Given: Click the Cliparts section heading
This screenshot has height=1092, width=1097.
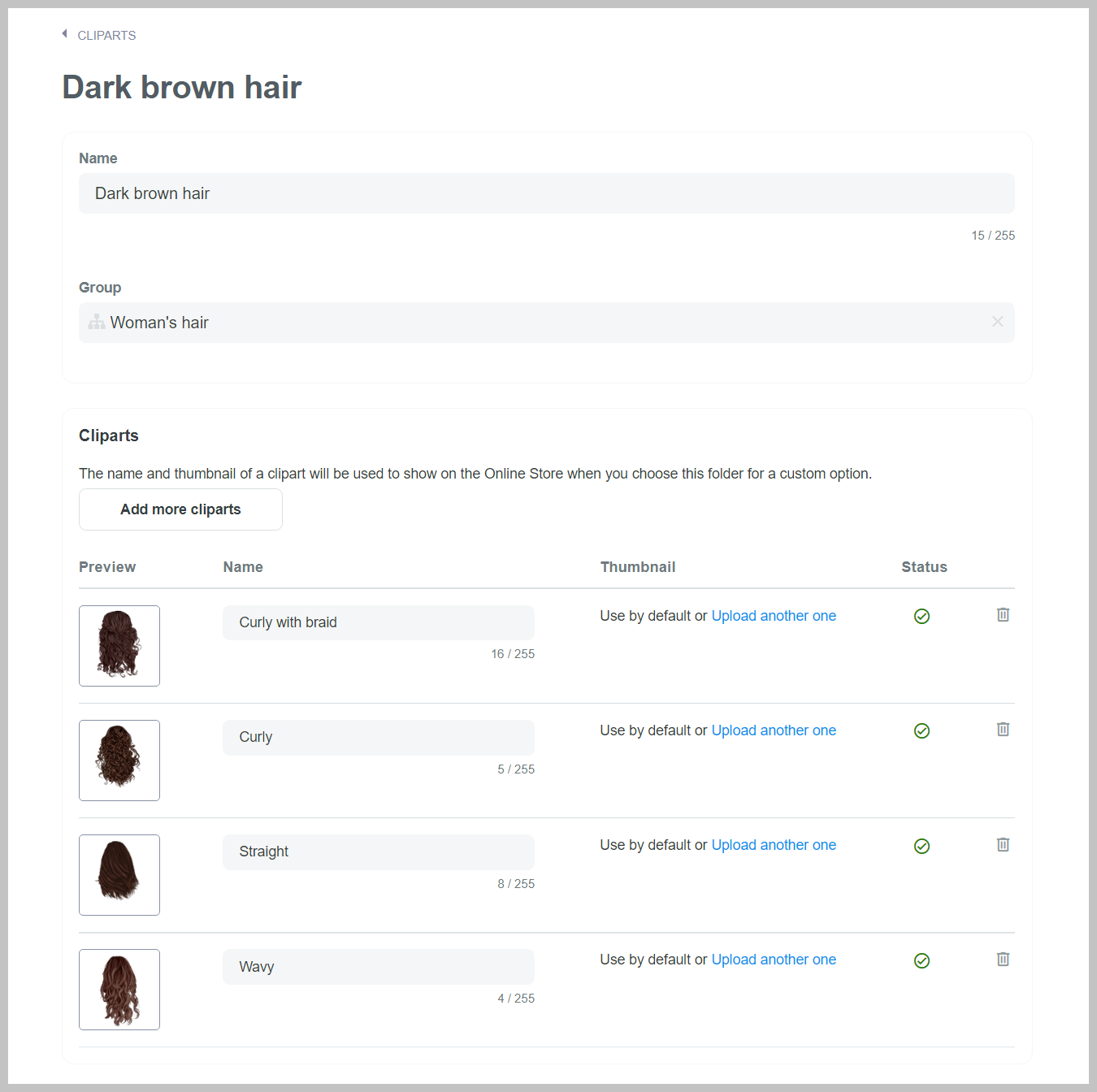Looking at the screenshot, I should tap(109, 435).
